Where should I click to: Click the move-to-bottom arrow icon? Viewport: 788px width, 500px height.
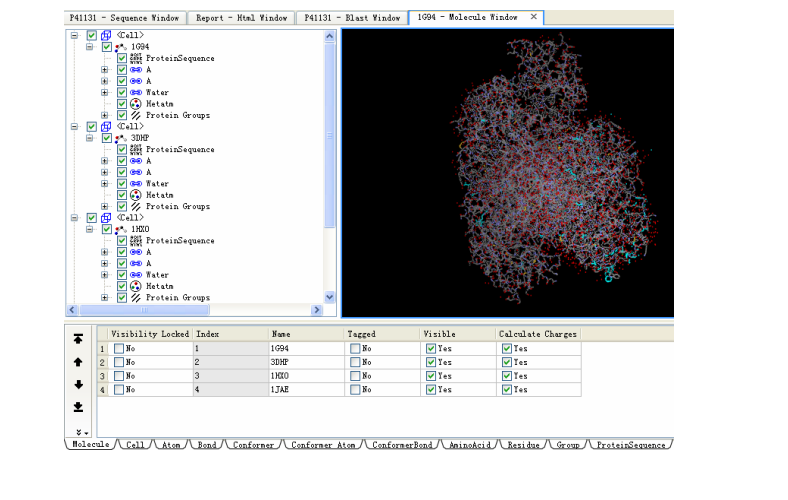click(x=78, y=407)
